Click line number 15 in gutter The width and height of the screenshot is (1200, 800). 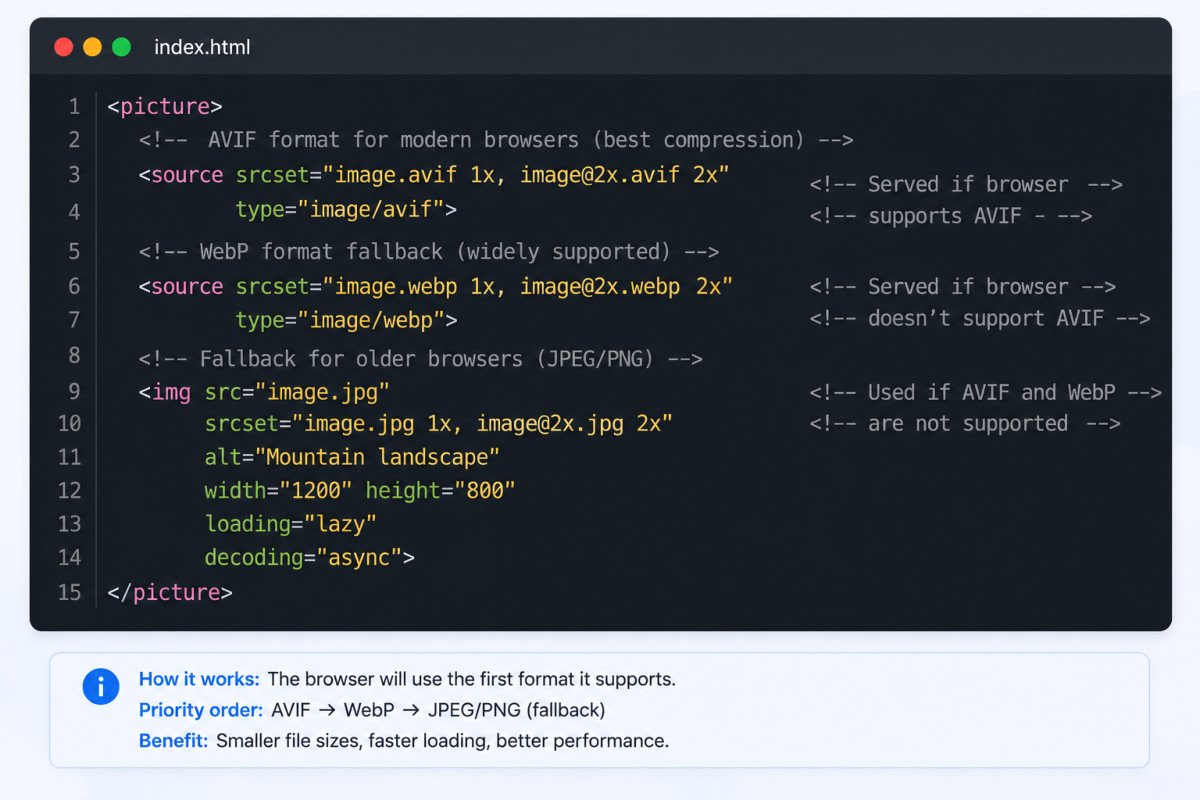[69, 592]
